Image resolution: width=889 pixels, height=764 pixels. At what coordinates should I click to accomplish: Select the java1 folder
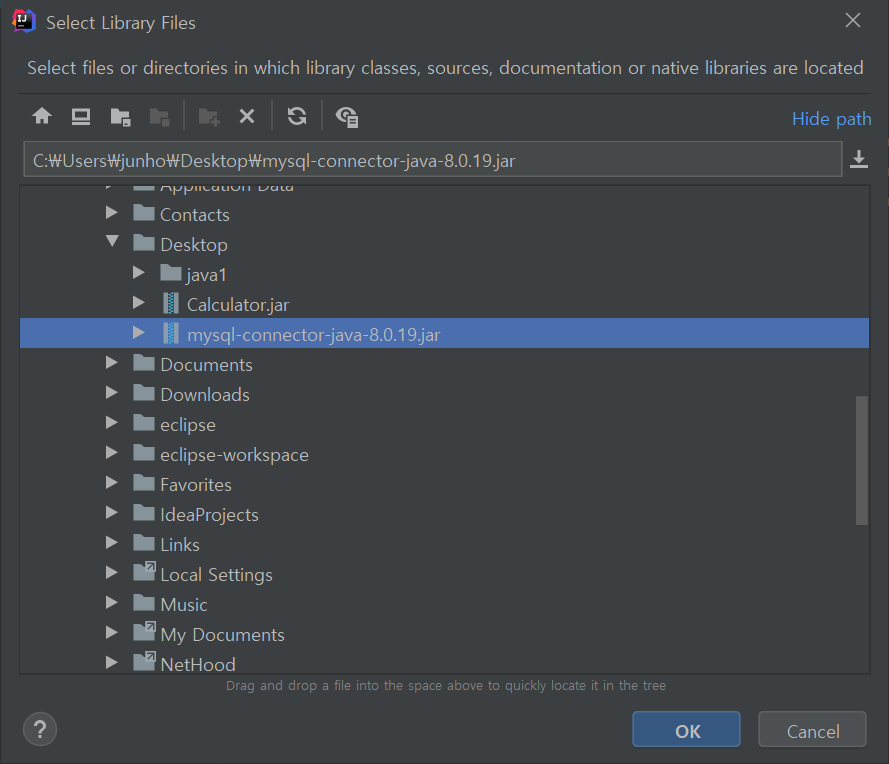[206, 275]
